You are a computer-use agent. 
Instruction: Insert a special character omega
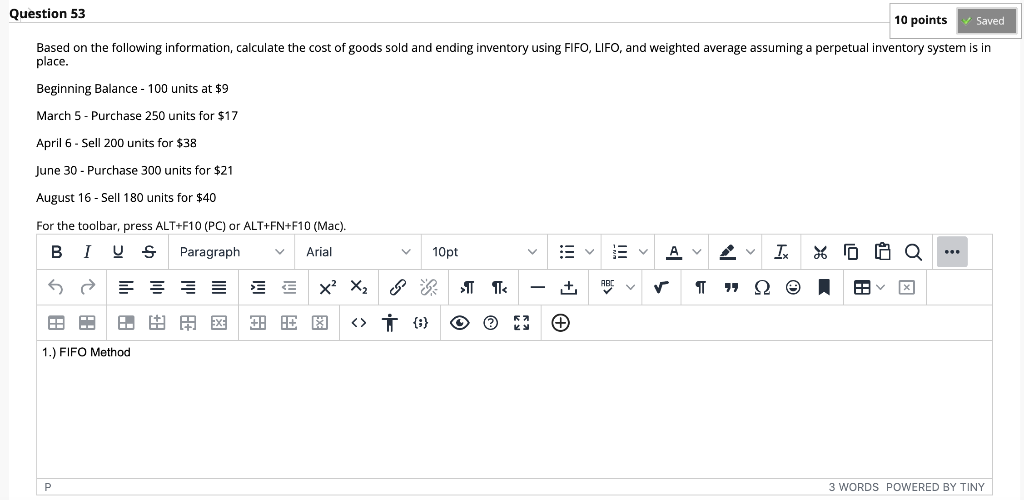tap(762, 287)
